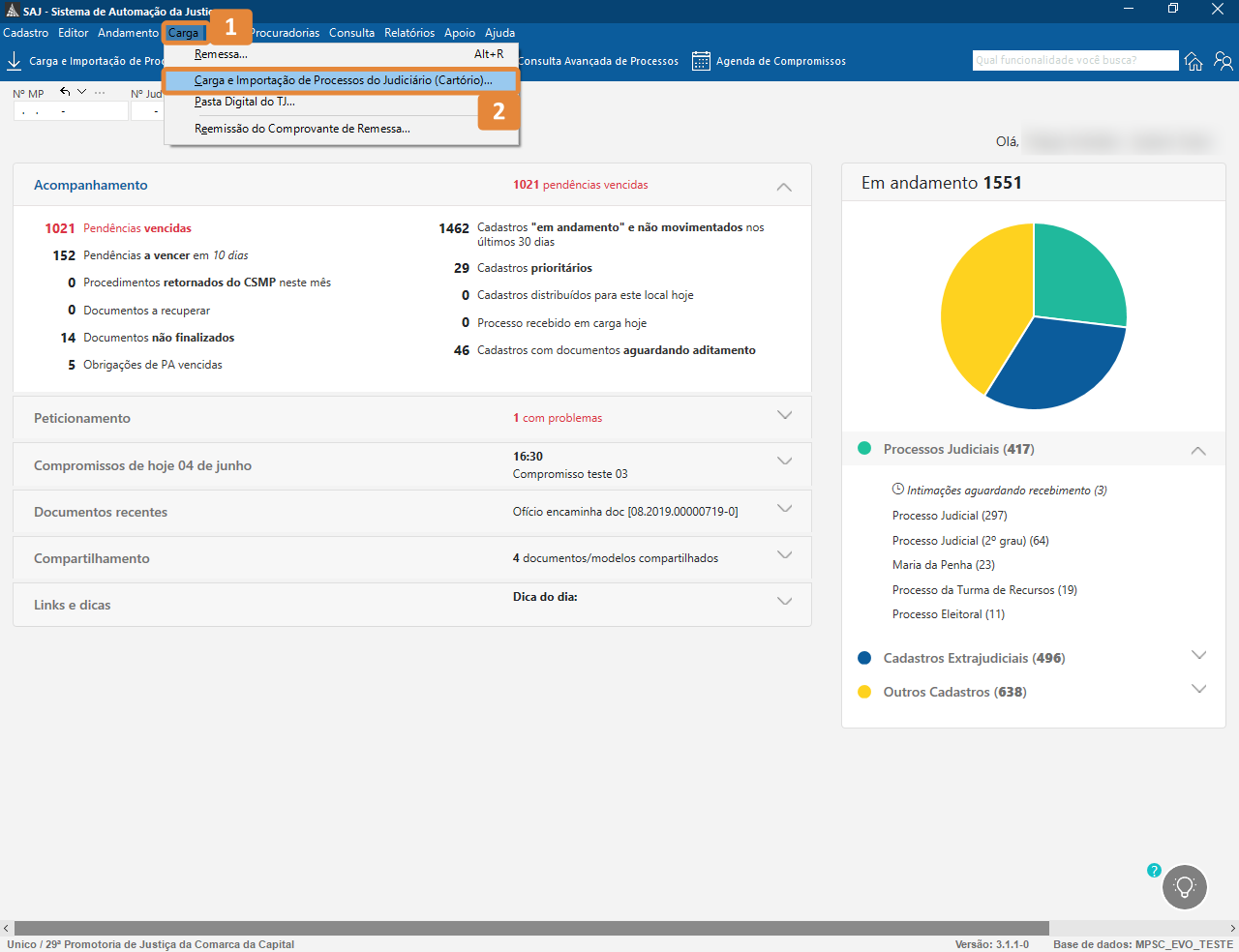Click the 1021 pendências vencidas header text

[581, 185]
